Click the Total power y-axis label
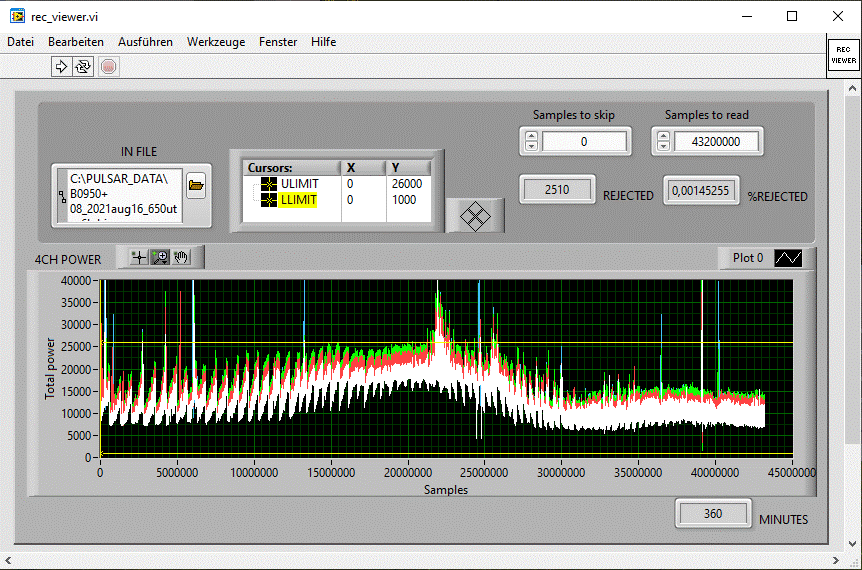The width and height of the screenshot is (862, 570). [x=50, y=368]
